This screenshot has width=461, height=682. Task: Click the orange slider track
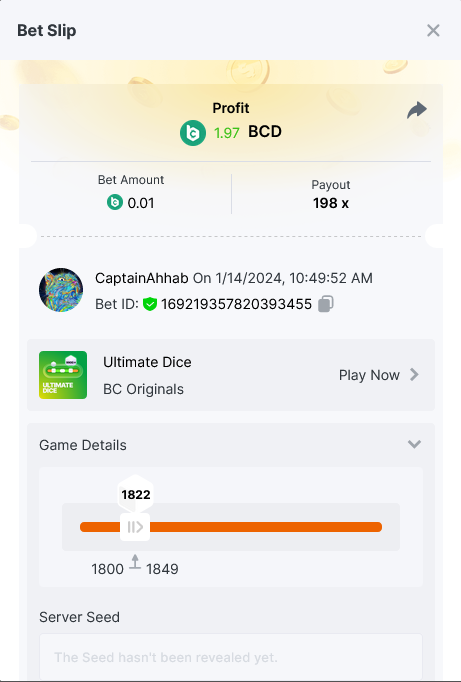tap(231, 527)
